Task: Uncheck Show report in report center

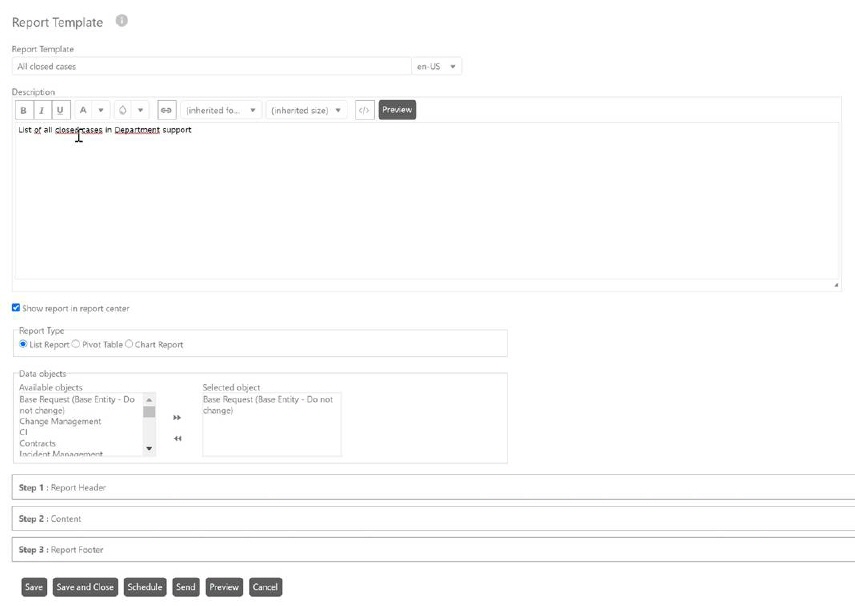Action: [16, 308]
